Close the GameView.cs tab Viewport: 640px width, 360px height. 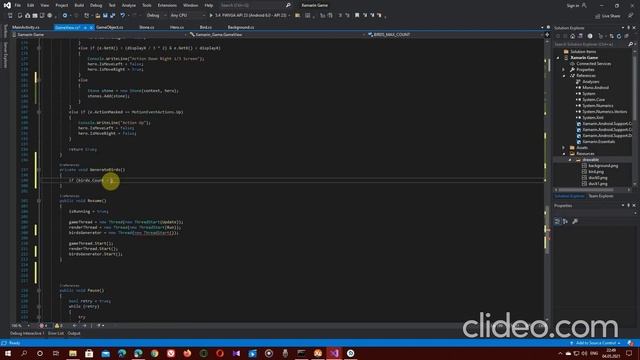91,27
